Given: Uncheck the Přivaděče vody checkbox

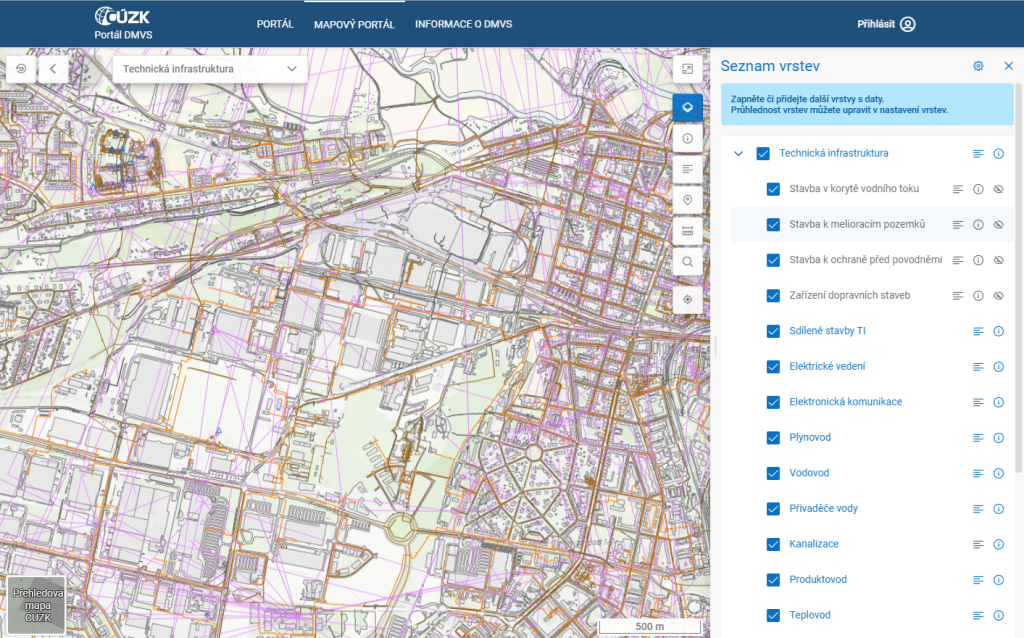Looking at the screenshot, I should (773, 509).
